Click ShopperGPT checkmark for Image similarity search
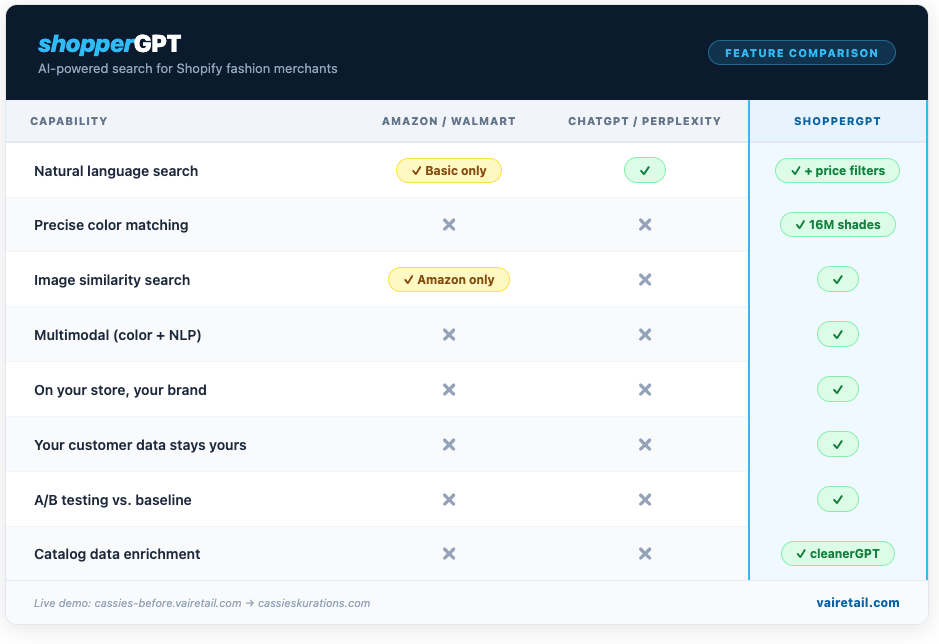939x644 pixels. [838, 280]
